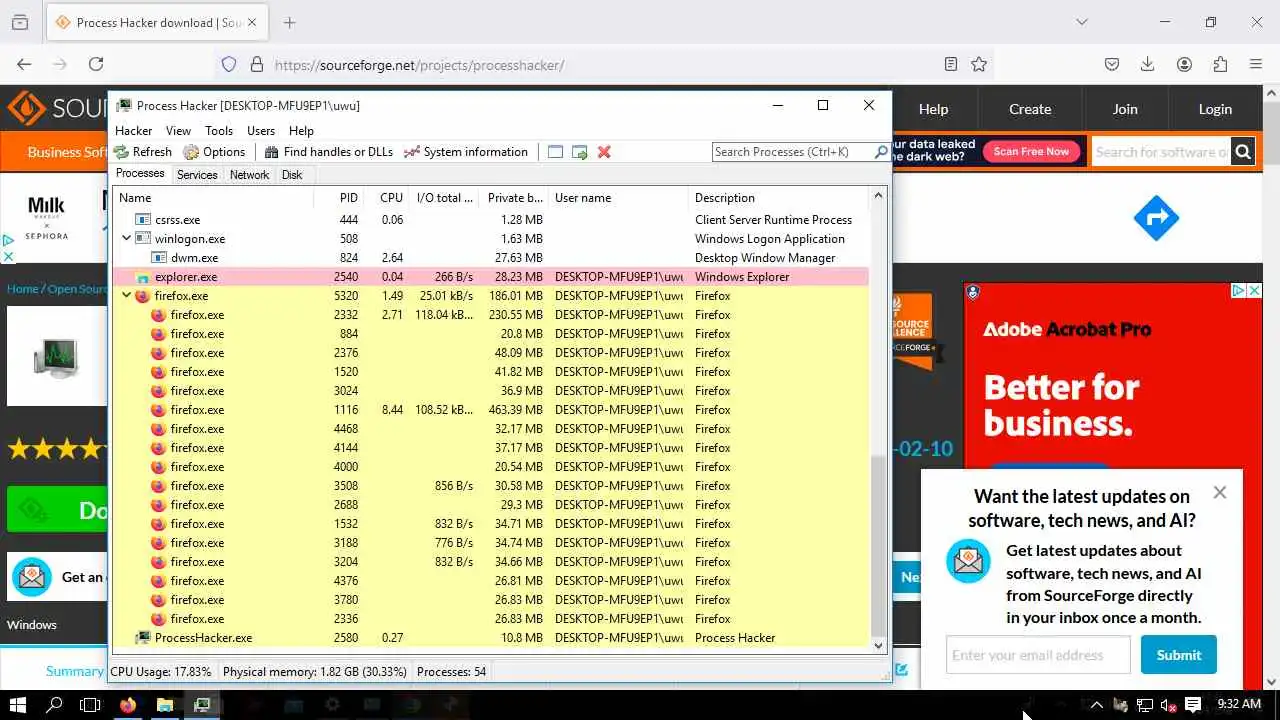1280x720 pixels.
Task: Open Process Hacker's Help menu
Action: (301, 131)
